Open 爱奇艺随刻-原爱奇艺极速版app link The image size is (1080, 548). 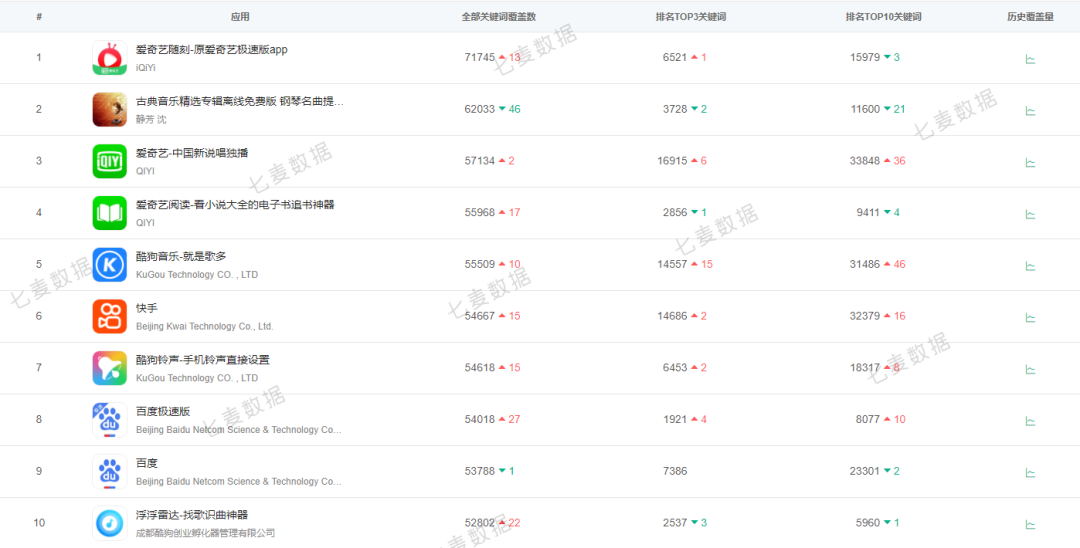pyautogui.click(x=211, y=50)
